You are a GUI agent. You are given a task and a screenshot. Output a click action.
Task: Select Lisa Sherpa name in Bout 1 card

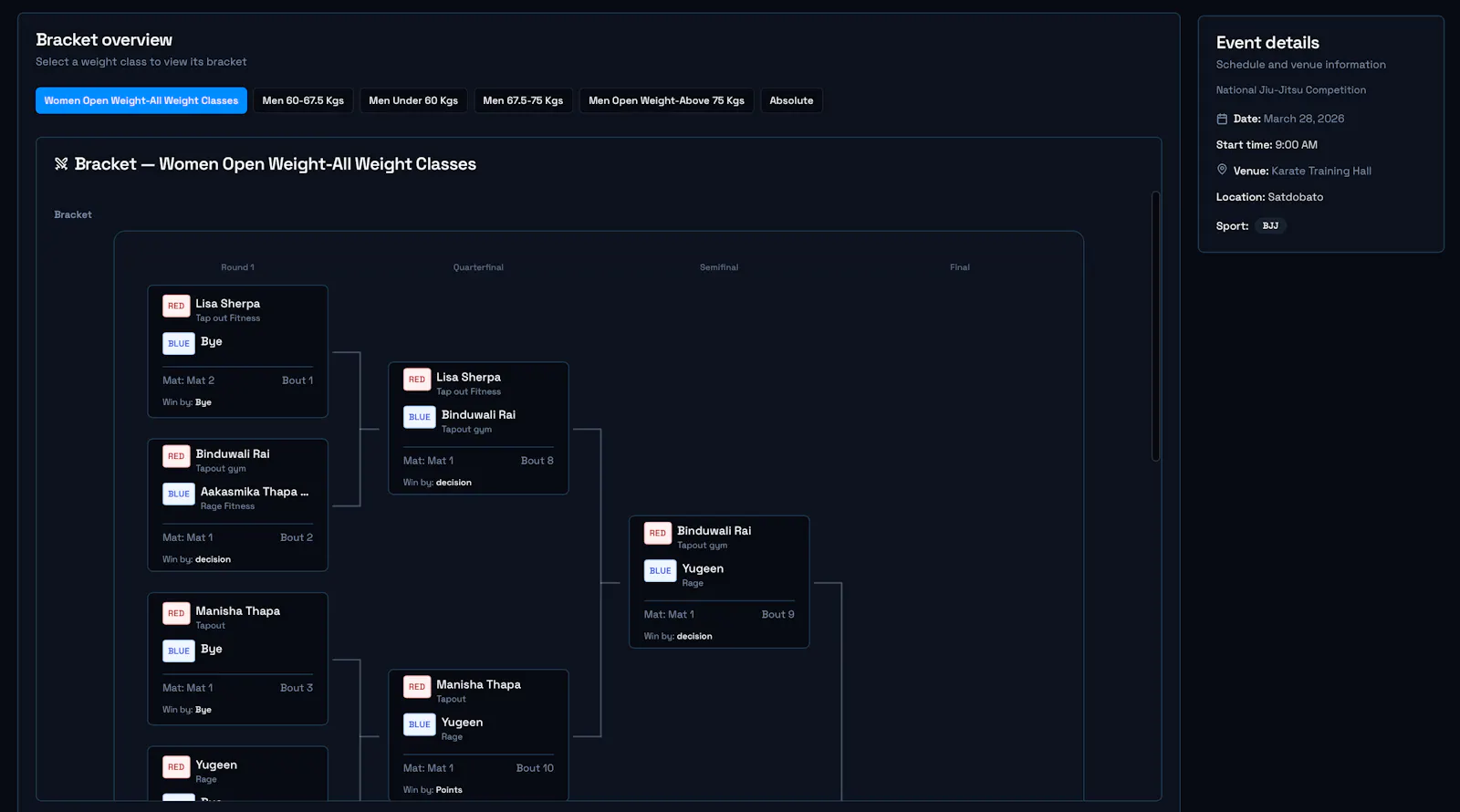(x=227, y=304)
